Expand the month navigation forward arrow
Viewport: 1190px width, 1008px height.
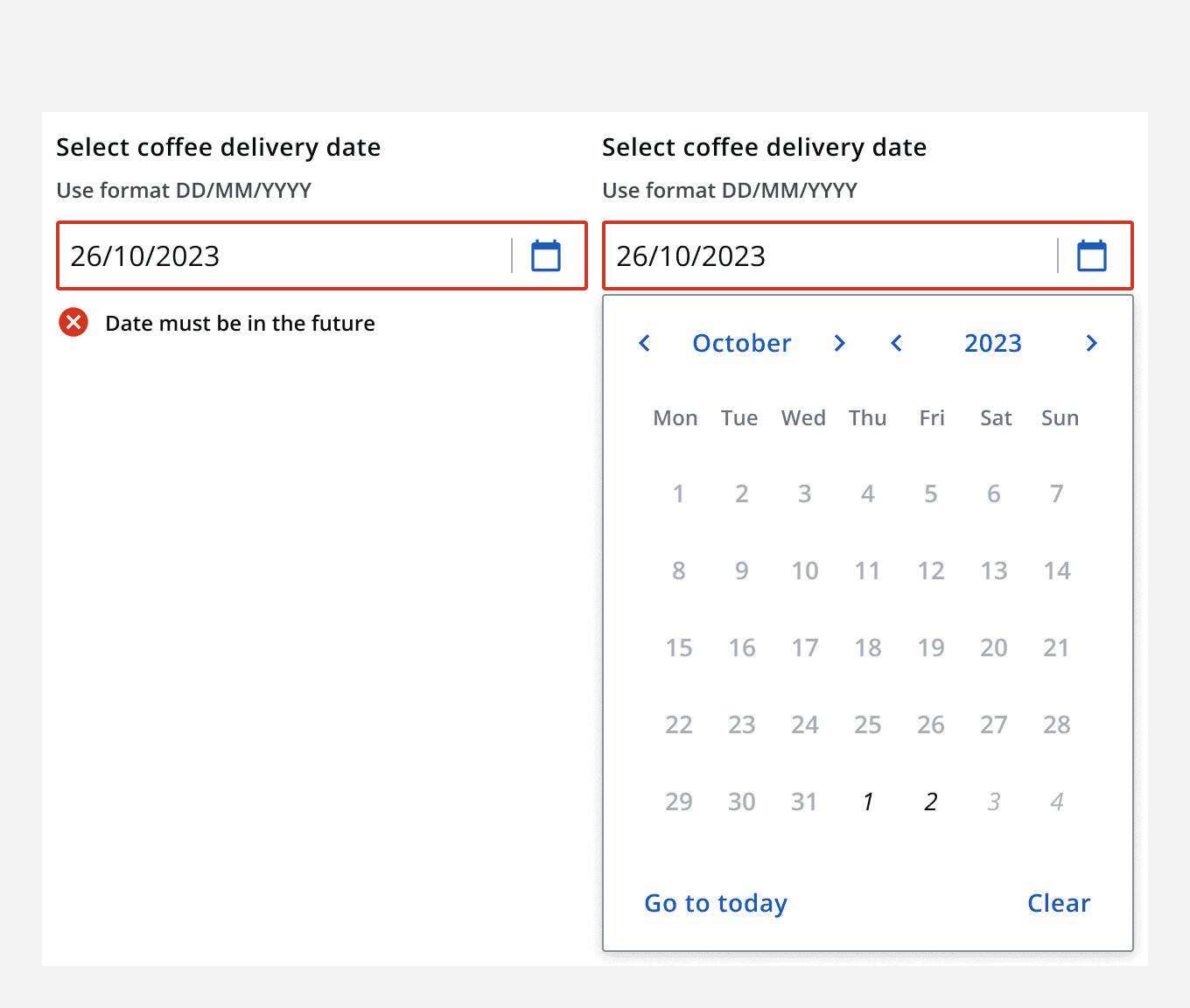point(839,343)
